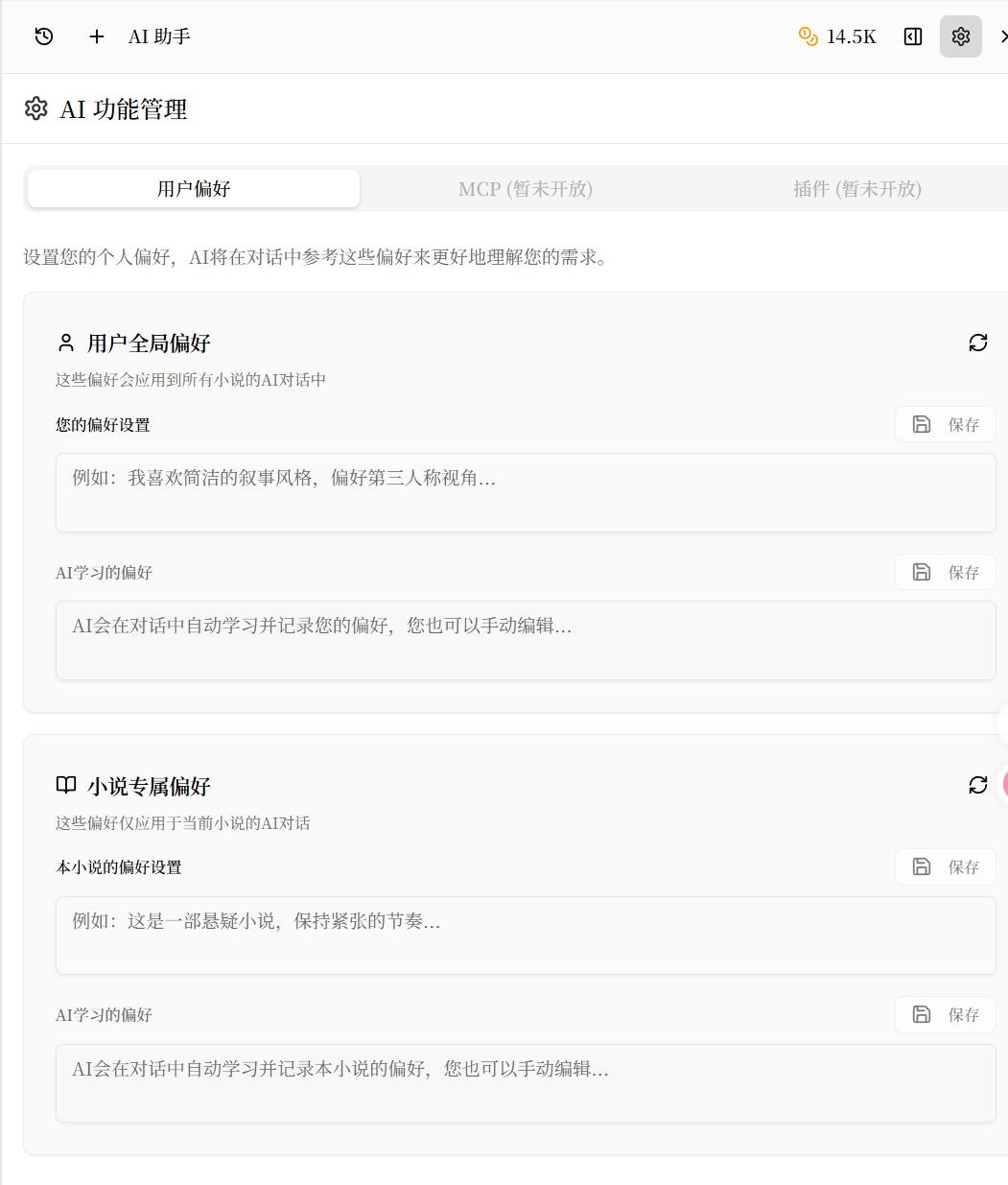Select the 插件 (暂未开放) tab
The image size is (1008, 1185).
(x=856, y=189)
